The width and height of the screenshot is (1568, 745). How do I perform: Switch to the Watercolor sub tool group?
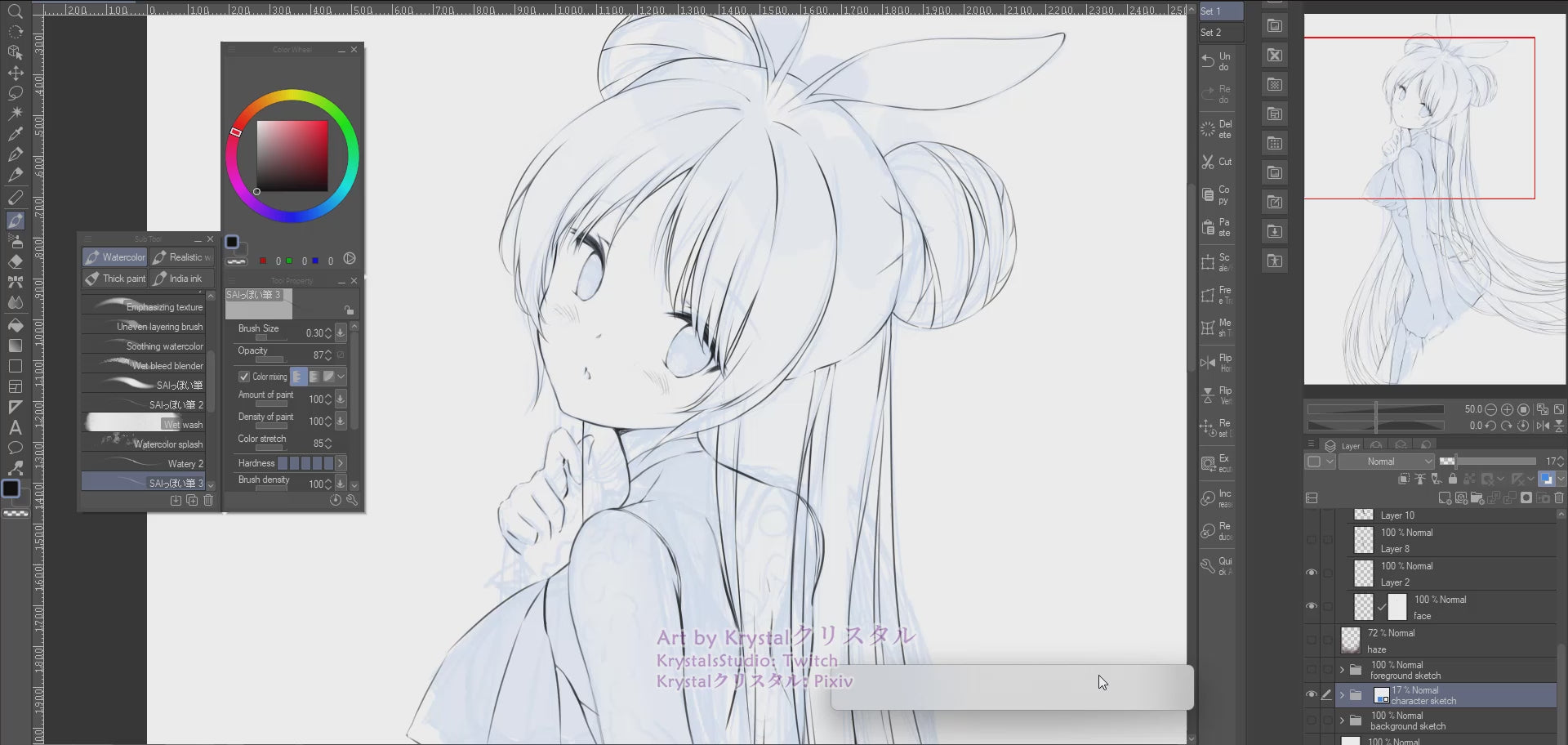pyautogui.click(x=114, y=257)
